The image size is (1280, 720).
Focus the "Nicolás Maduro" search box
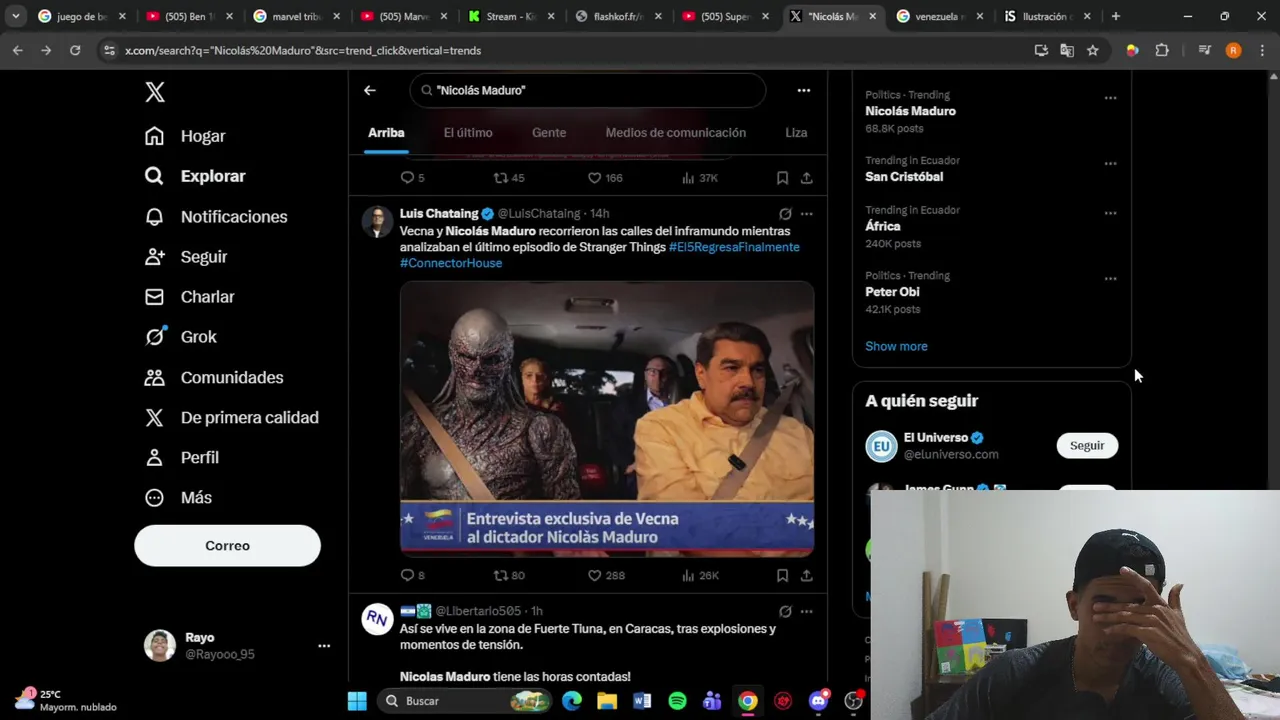587,90
